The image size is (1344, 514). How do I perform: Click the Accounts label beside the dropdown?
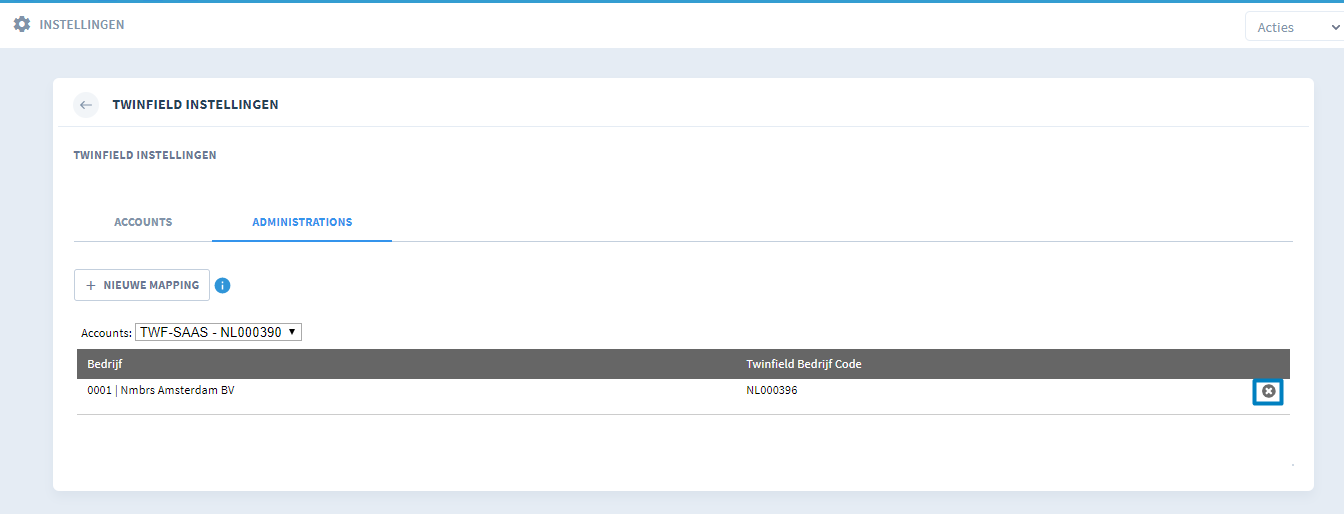106,333
